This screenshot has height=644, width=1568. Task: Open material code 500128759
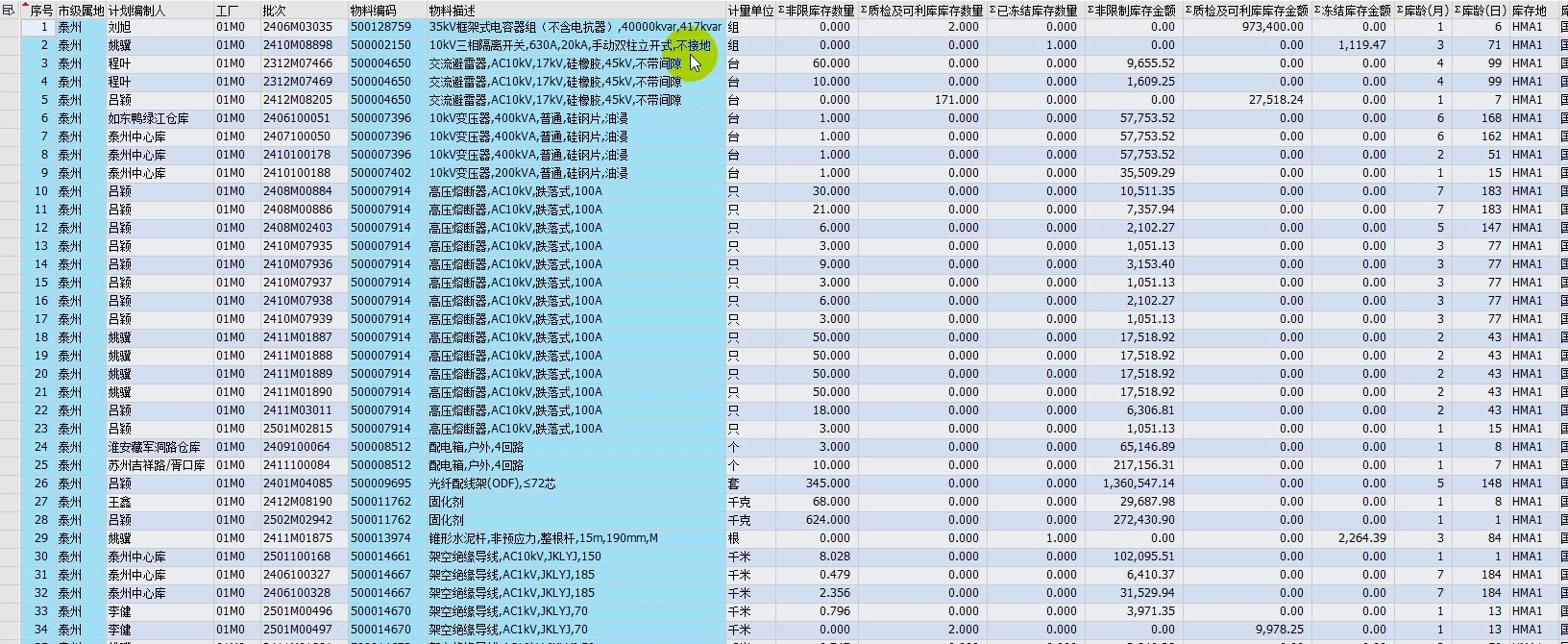pyautogui.click(x=380, y=27)
